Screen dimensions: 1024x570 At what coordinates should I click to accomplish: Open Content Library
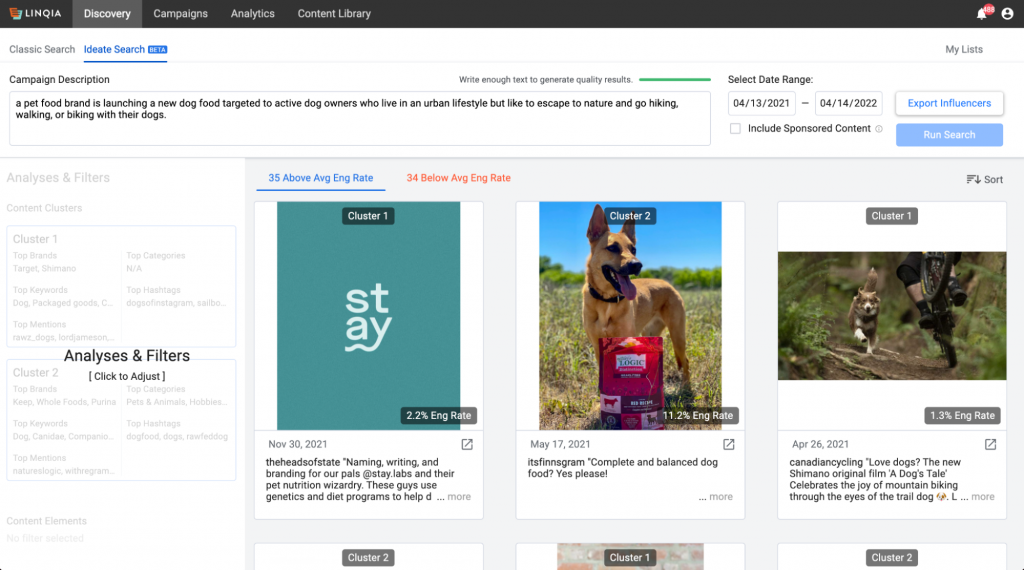[x=334, y=14]
